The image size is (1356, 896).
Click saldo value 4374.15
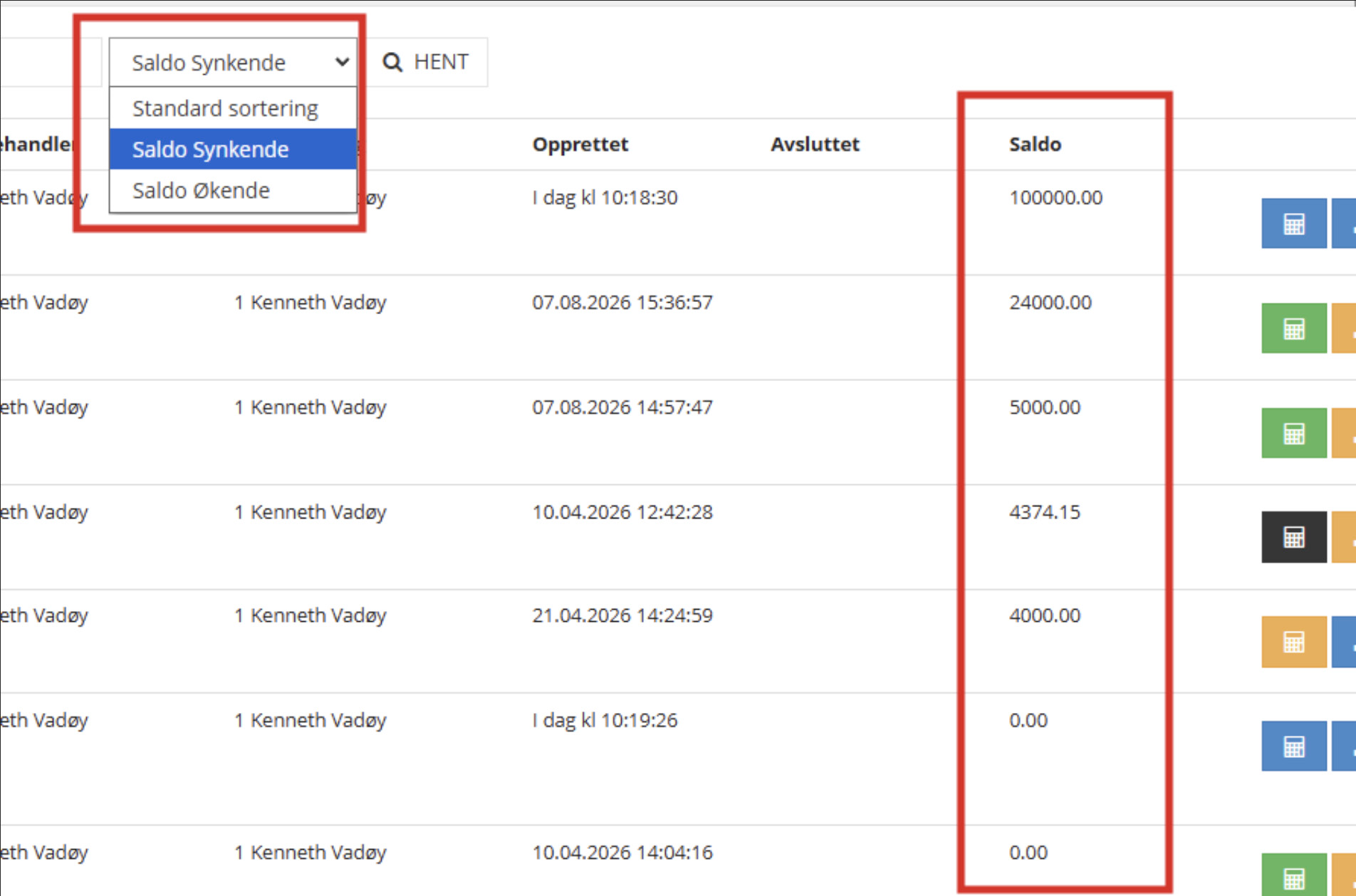point(1045,512)
